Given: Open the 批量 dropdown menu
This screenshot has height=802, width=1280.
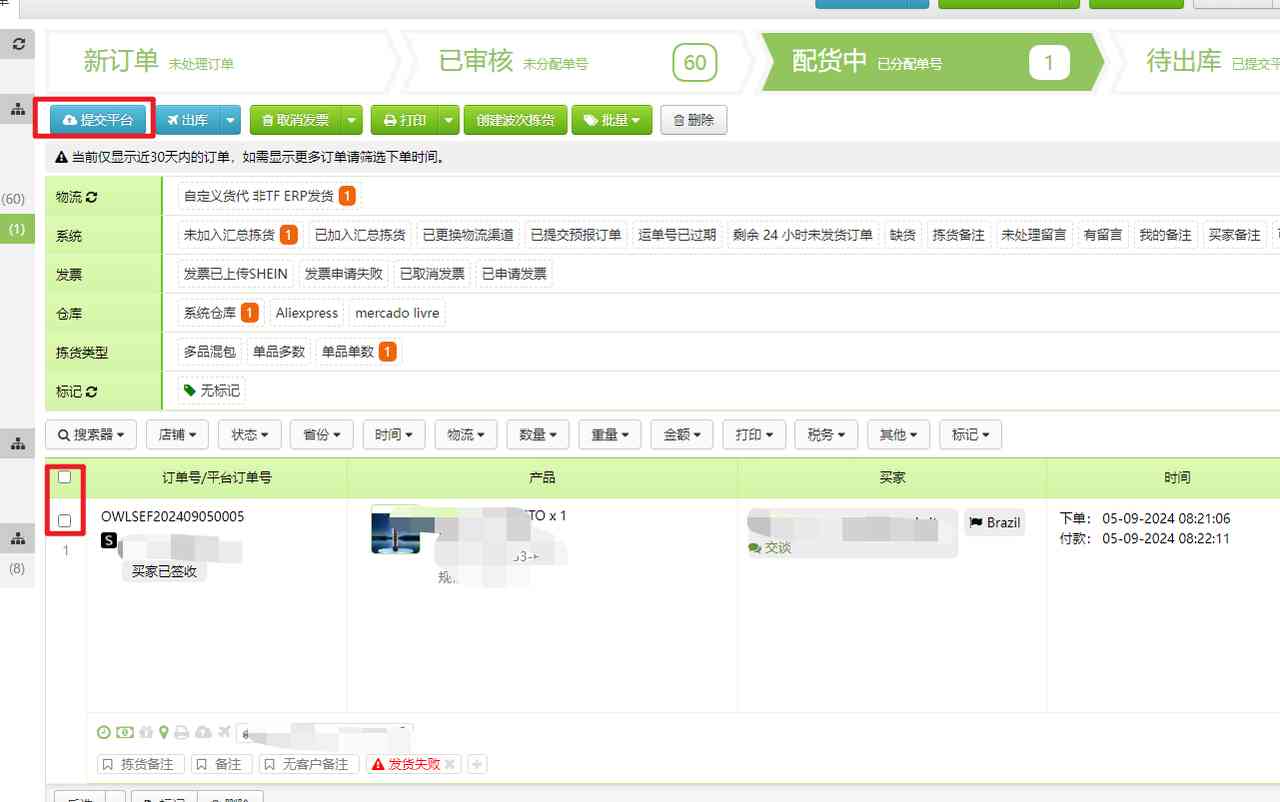Looking at the screenshot, I should 611,119.
